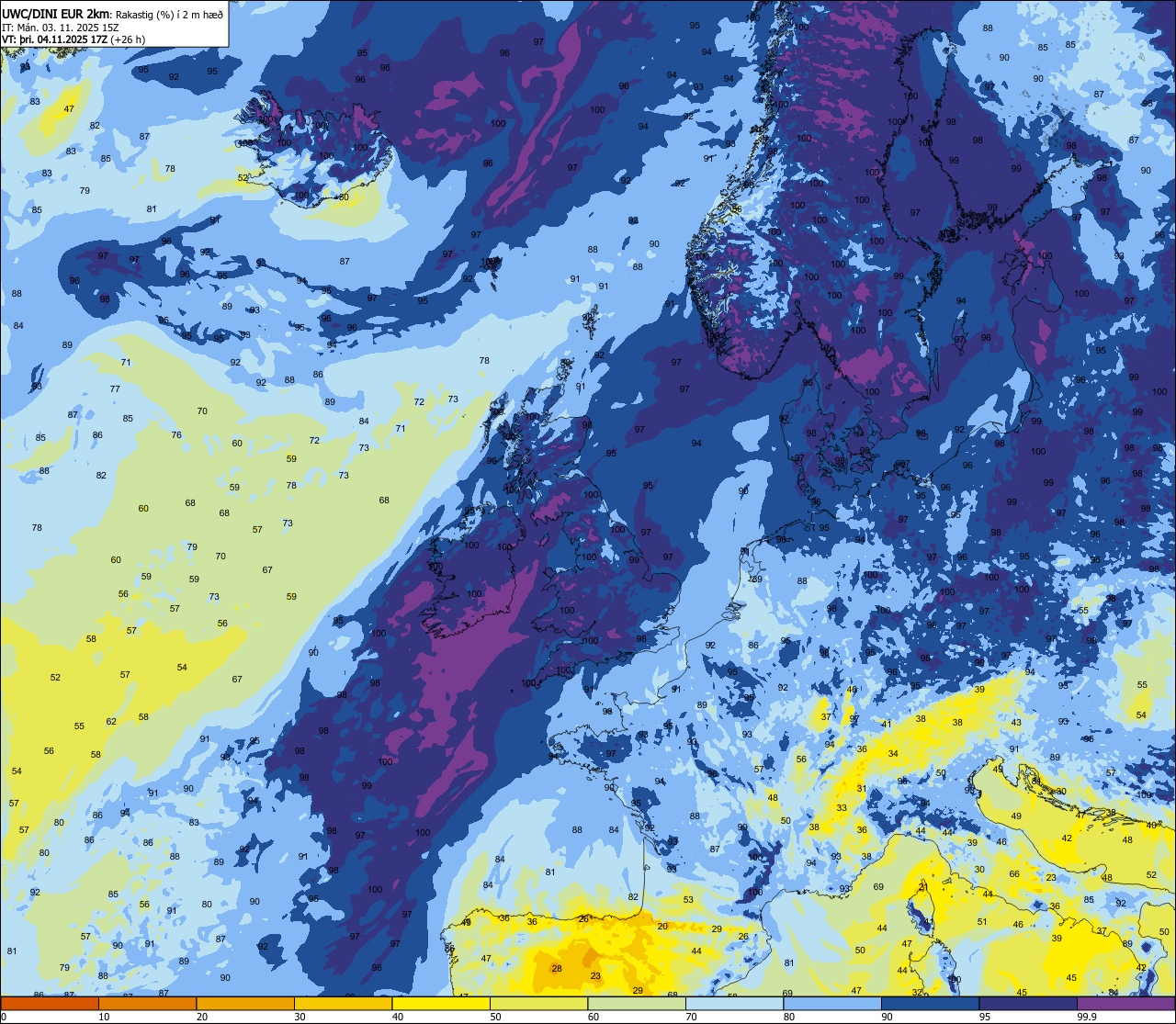Image resolution: width=1176 pixels, height=1024 pixels.
Task: Click the '33' humidity value on the map
Action: coord(842,807)
